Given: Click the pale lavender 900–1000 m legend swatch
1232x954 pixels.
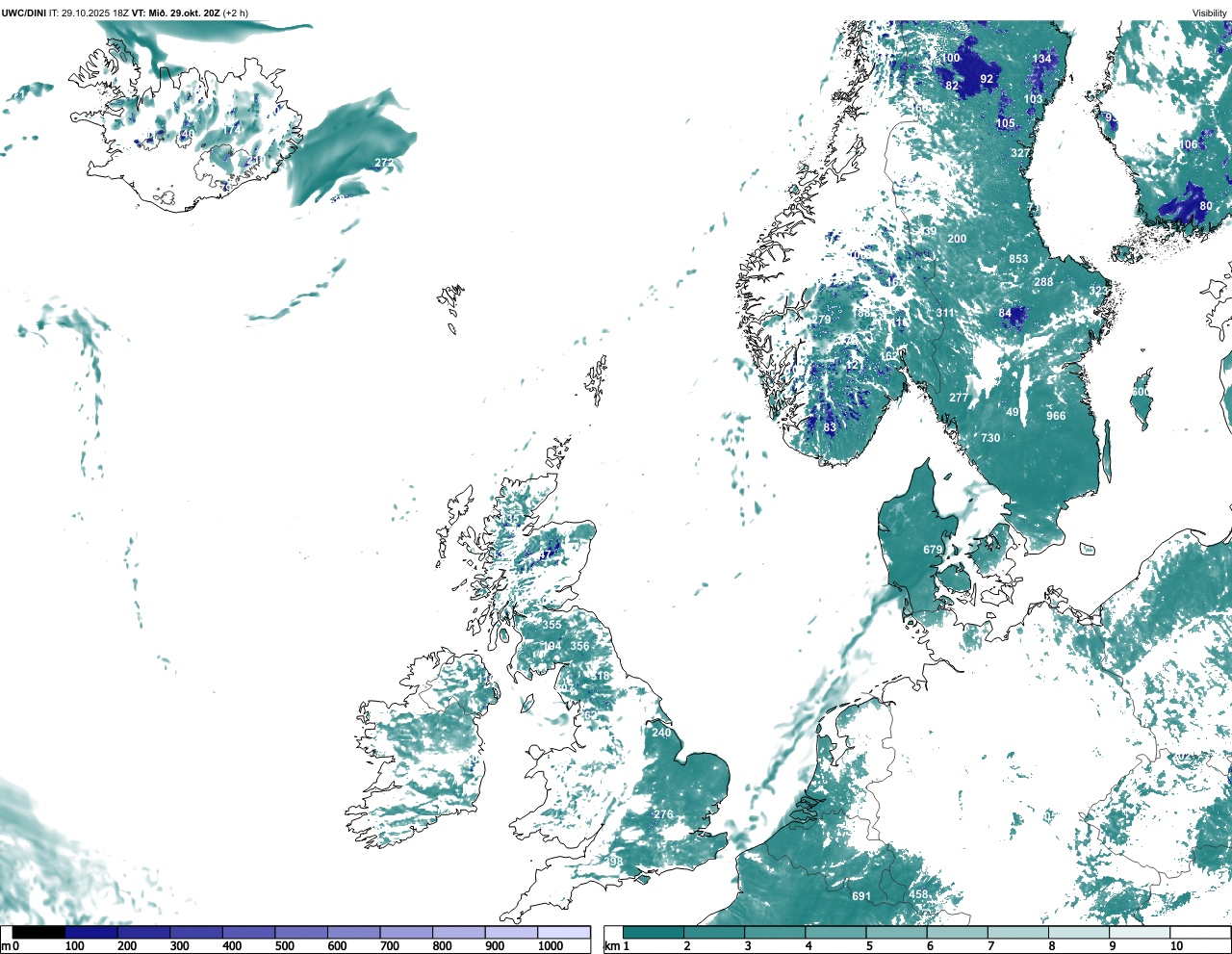Looking at the screenshot, I should tap(511, 932).
